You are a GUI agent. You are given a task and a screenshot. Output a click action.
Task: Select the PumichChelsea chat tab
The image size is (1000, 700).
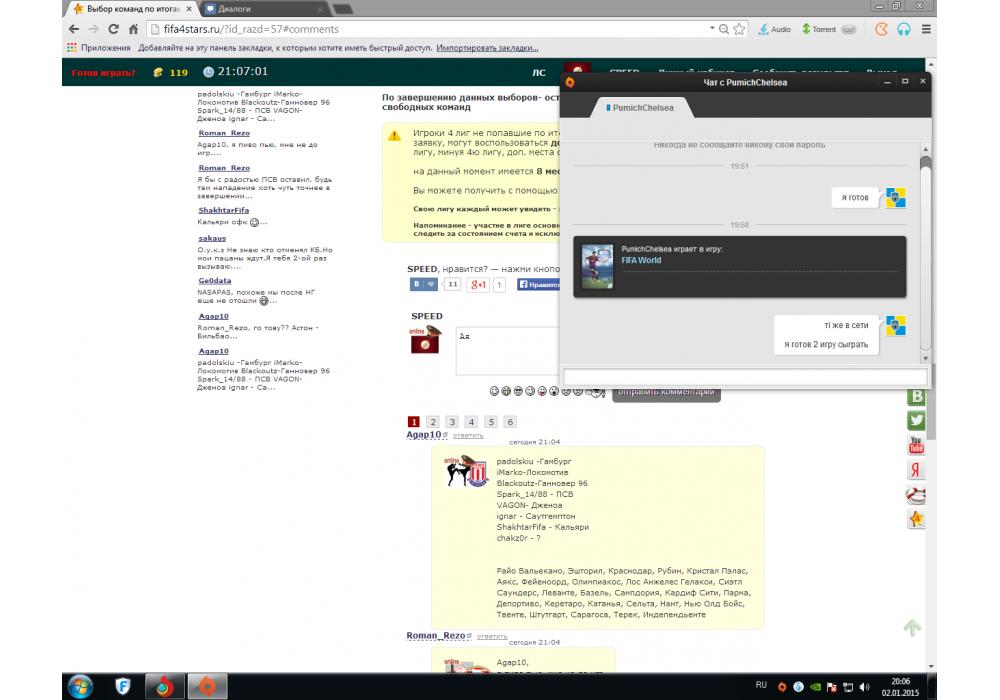(x=640, y=107)
